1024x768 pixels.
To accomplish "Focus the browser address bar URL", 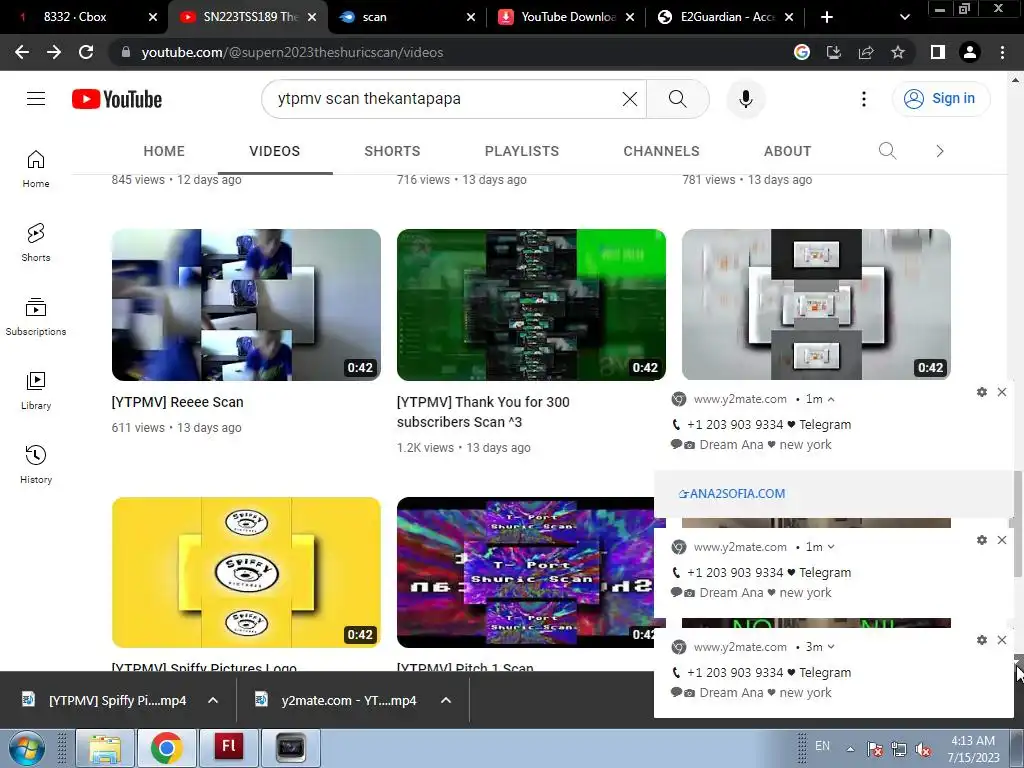I will [293, 52].
